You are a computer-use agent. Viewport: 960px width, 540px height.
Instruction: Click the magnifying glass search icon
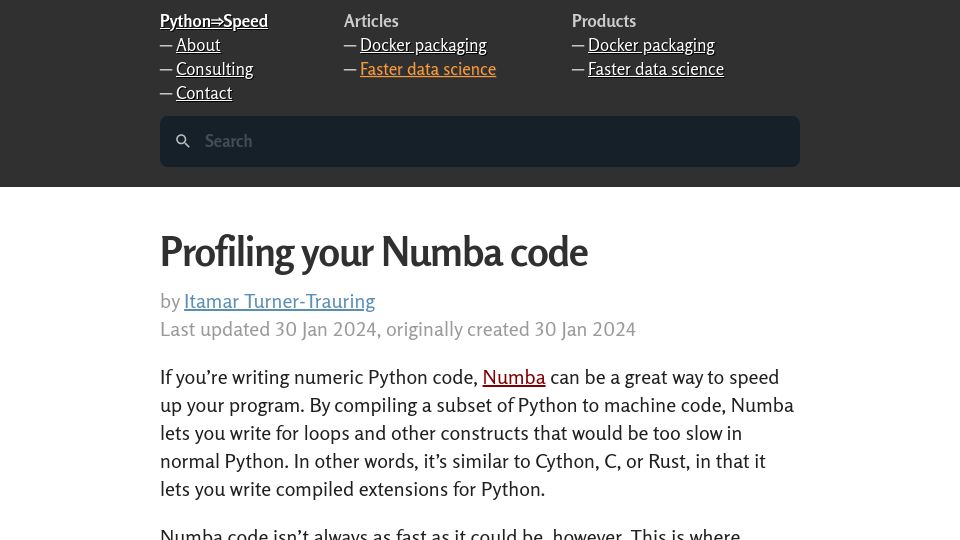click(x=182, y=141)
